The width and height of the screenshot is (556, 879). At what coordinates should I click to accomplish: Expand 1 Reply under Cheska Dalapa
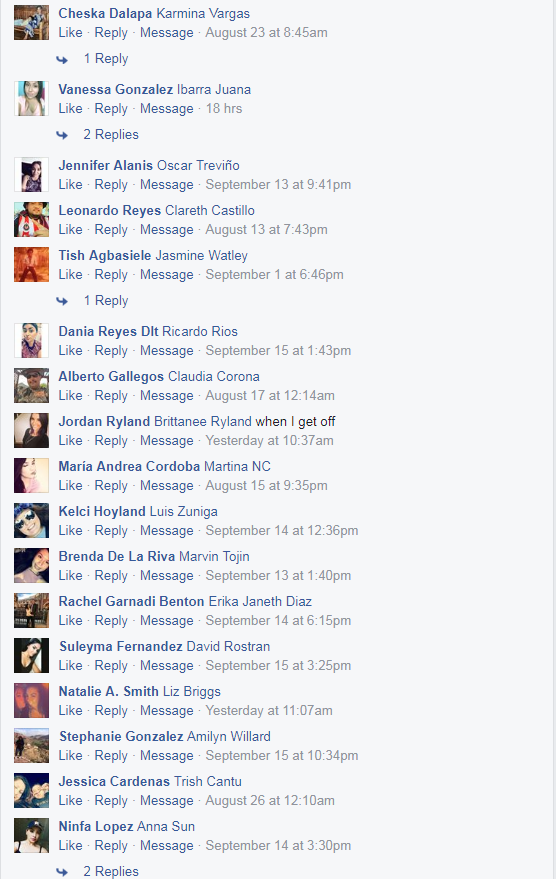click(106, 59)
